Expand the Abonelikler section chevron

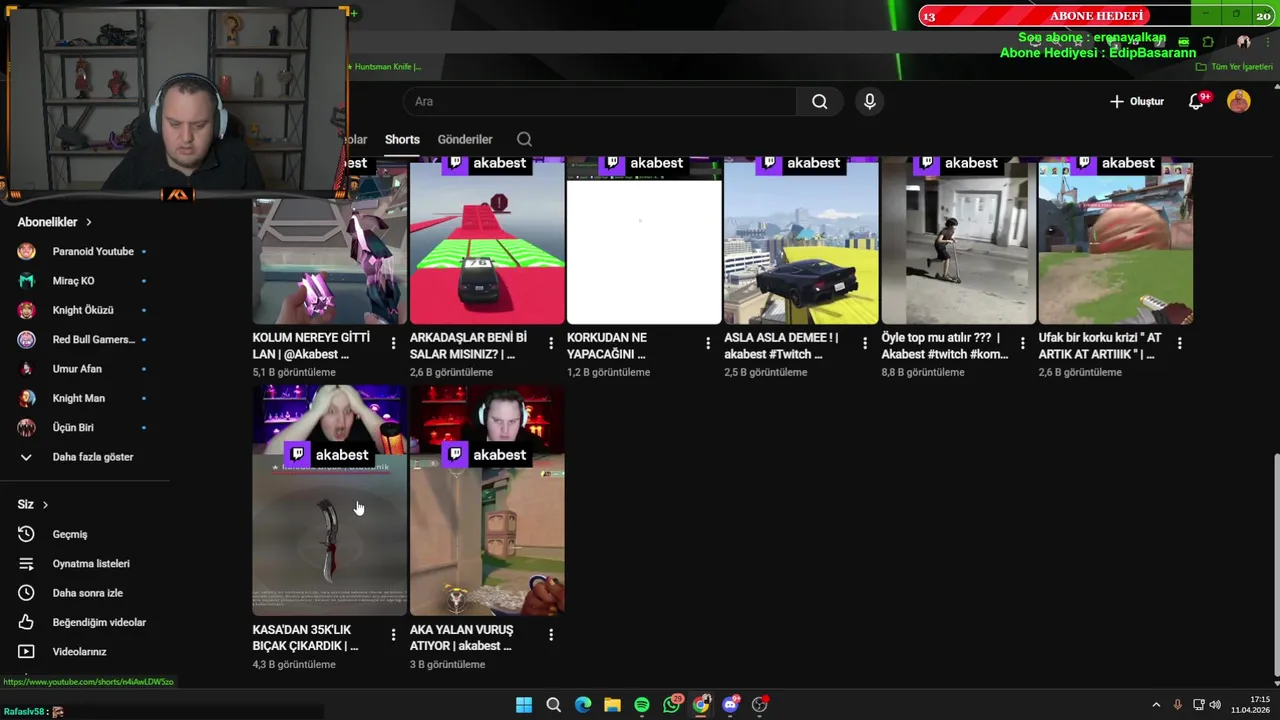(x=88, y=222)
